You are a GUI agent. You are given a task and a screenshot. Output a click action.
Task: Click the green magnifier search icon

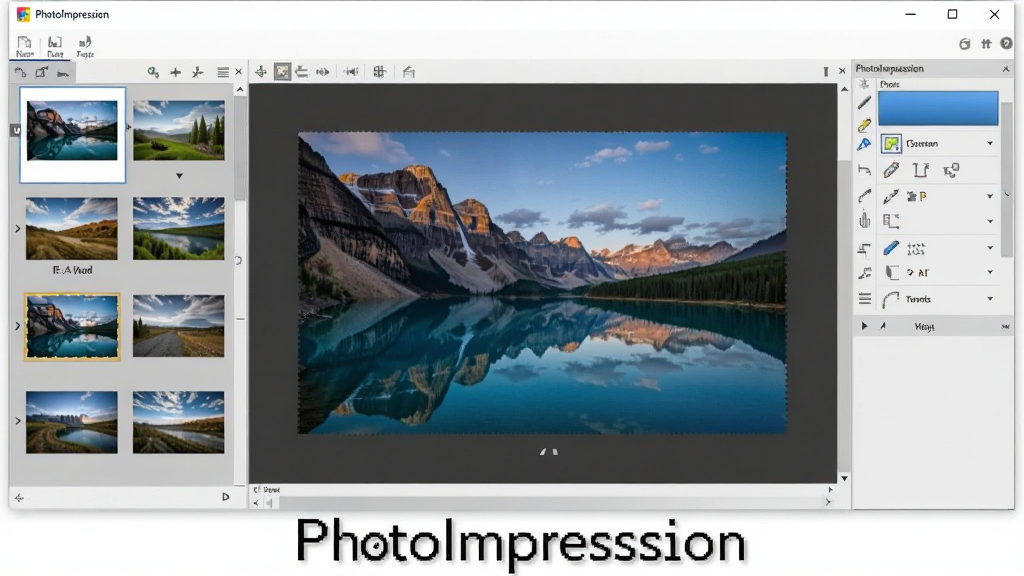[x=153, y=72]
